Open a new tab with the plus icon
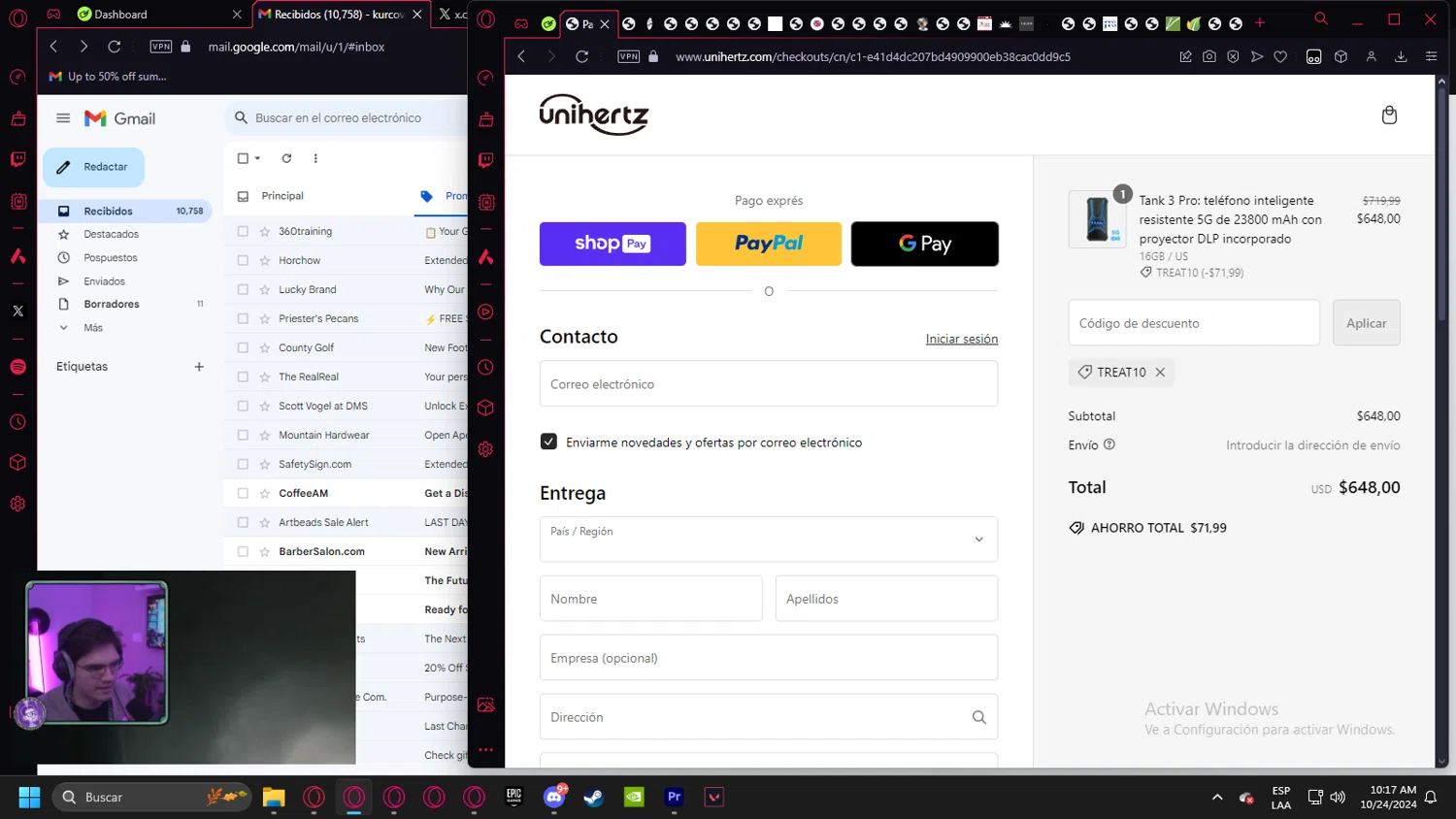The width and height of the screenshot is (1456, 819). tap(1260, 22)
